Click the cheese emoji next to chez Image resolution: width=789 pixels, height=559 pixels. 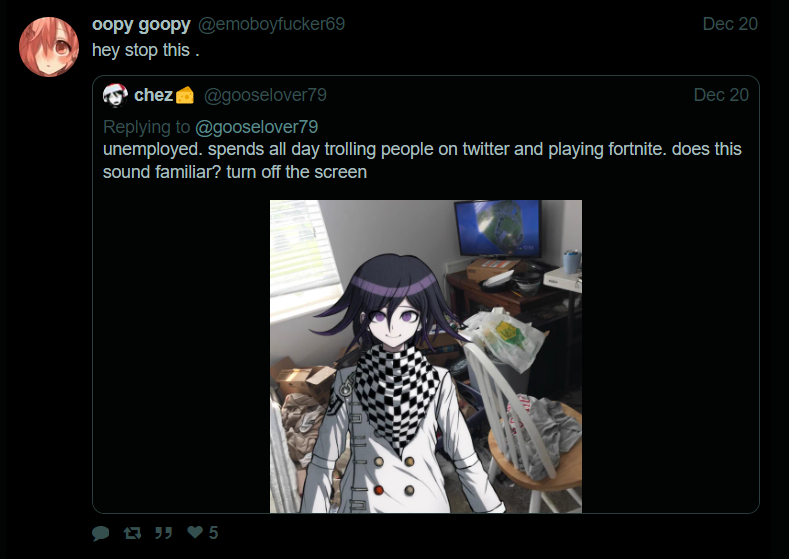(185, 95)
